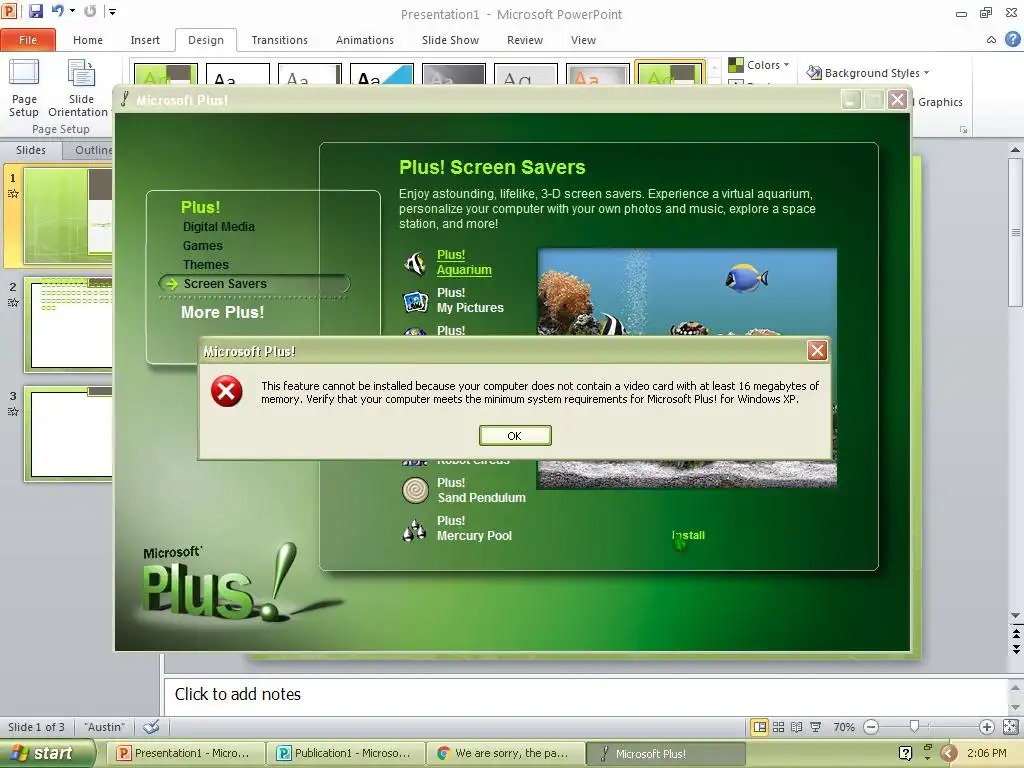Viewport: 1024px width, 768px height.
Task: Select slide 1 thumbnail in Slides pane
Action: (69, 215)
